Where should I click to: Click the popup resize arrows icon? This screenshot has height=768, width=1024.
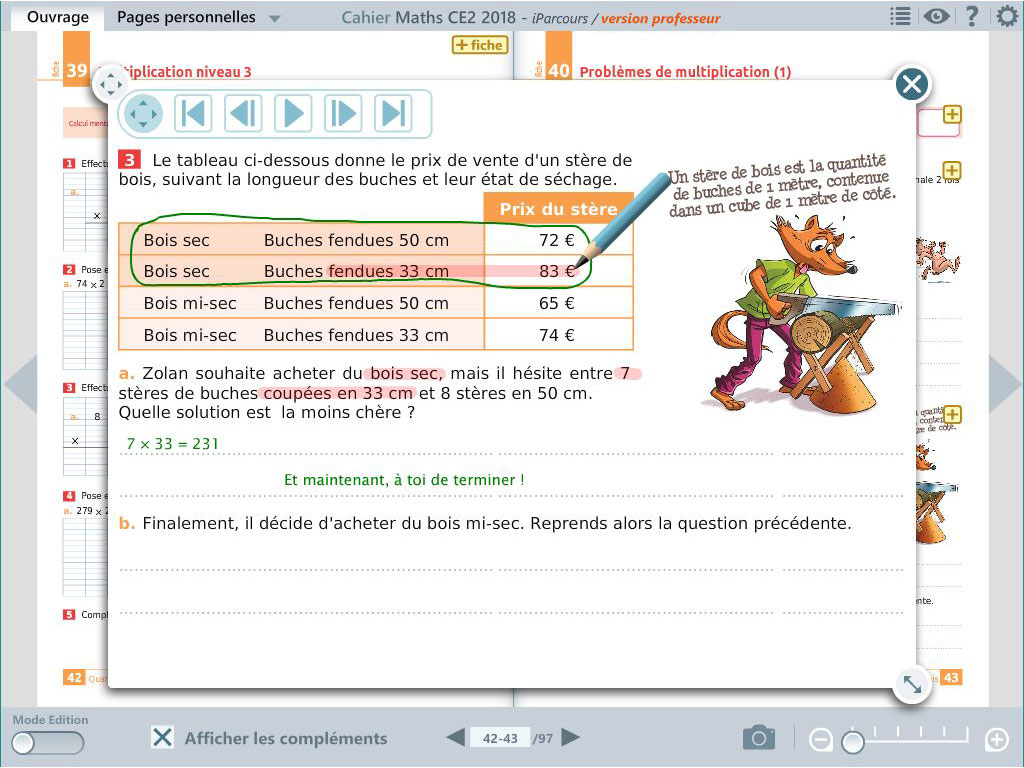(x=912, y=684)
